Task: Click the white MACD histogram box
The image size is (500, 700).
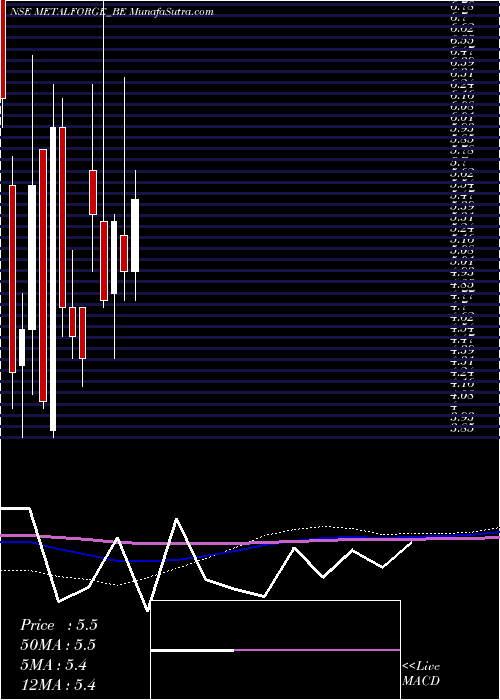Action: click(275, 650)
